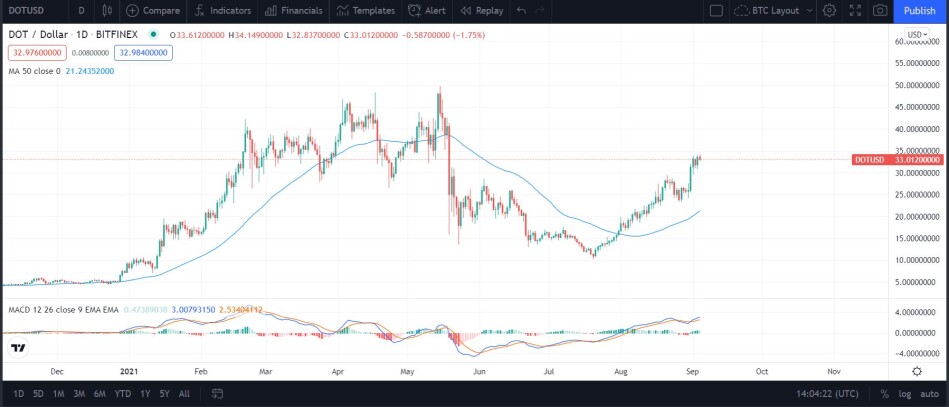This screenshot has width=949, height=407.
Task: Toggle the percent scale option
Action: 885,394
